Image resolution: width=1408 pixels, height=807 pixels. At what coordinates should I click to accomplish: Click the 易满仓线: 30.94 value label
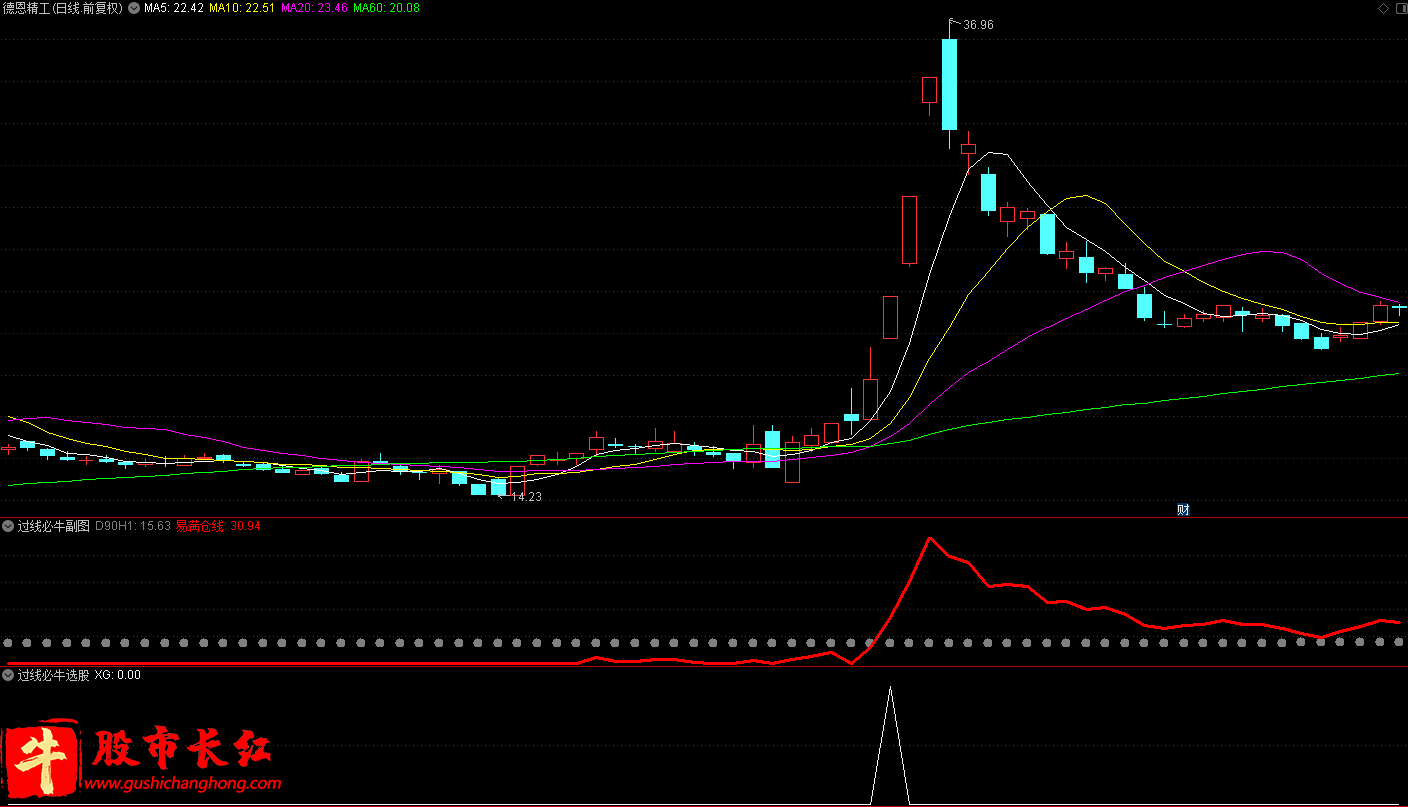pos(218,525)
